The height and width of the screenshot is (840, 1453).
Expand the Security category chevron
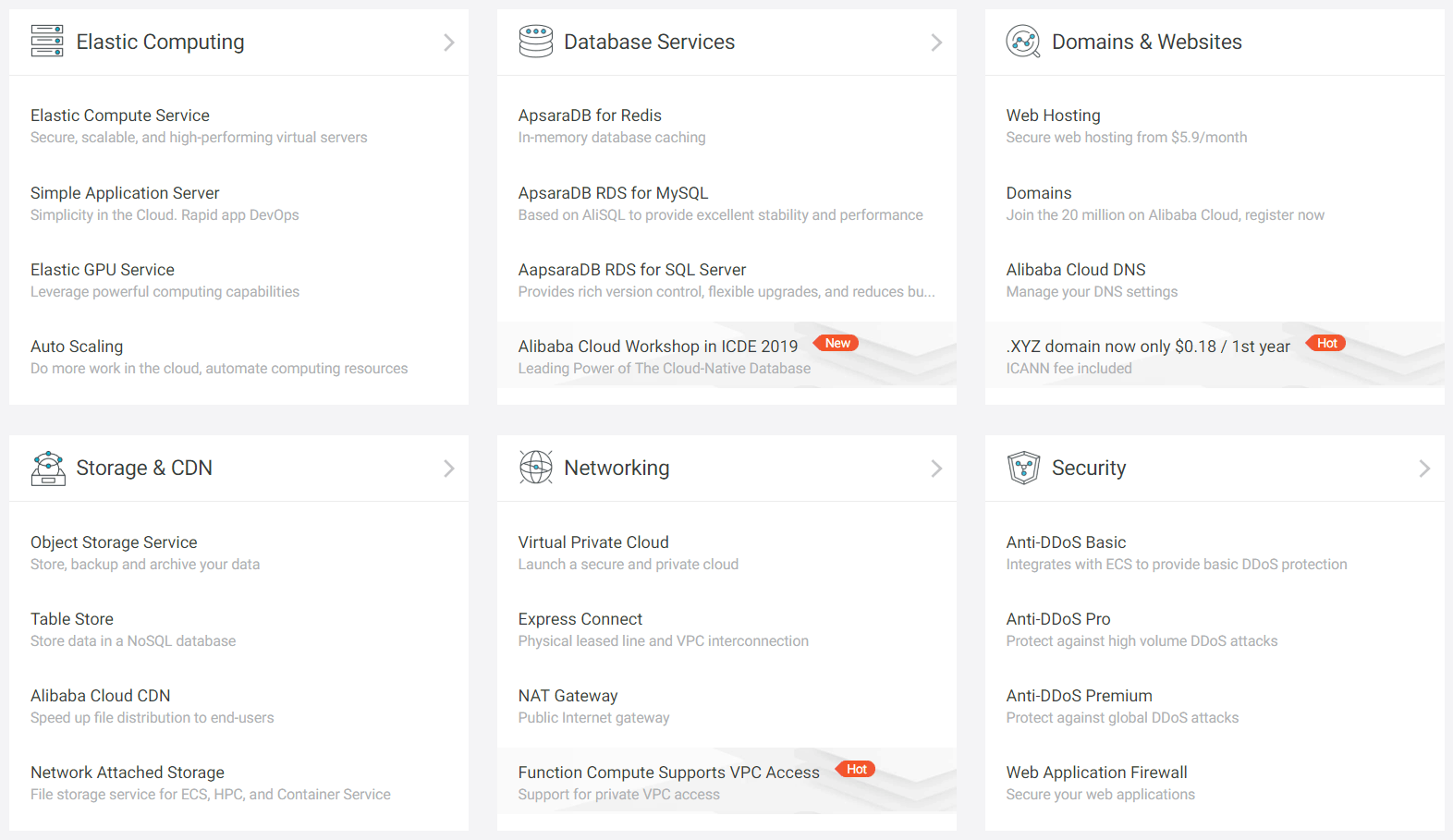1424,469
